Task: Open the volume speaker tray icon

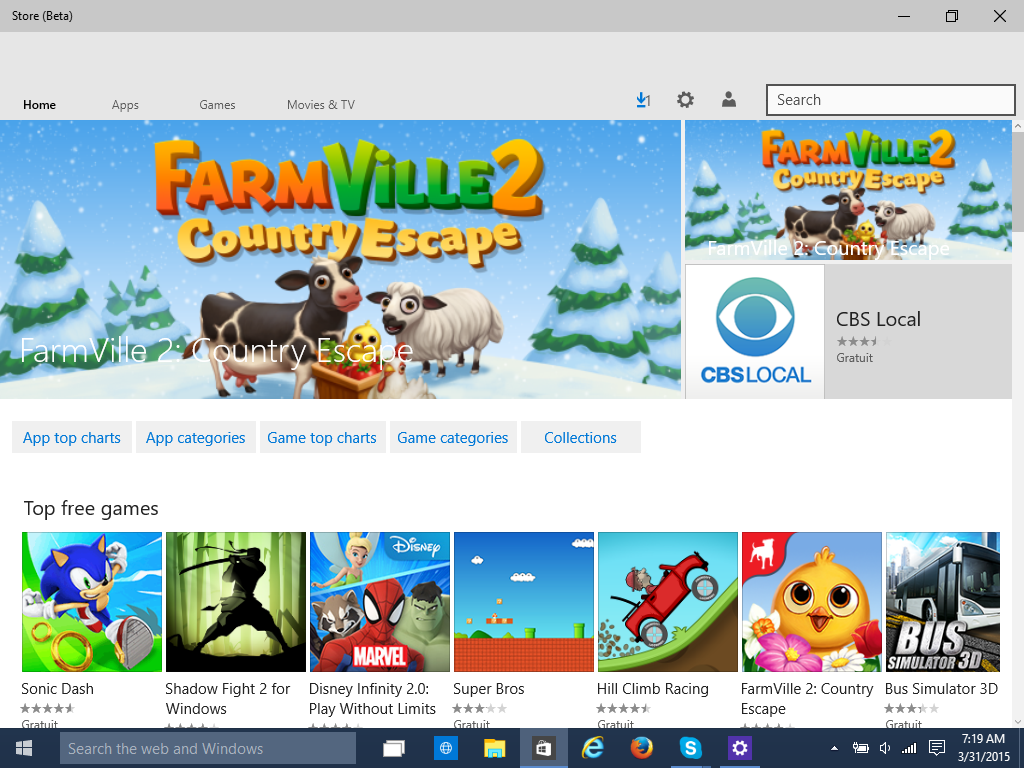Action: (x=885, y=748)
